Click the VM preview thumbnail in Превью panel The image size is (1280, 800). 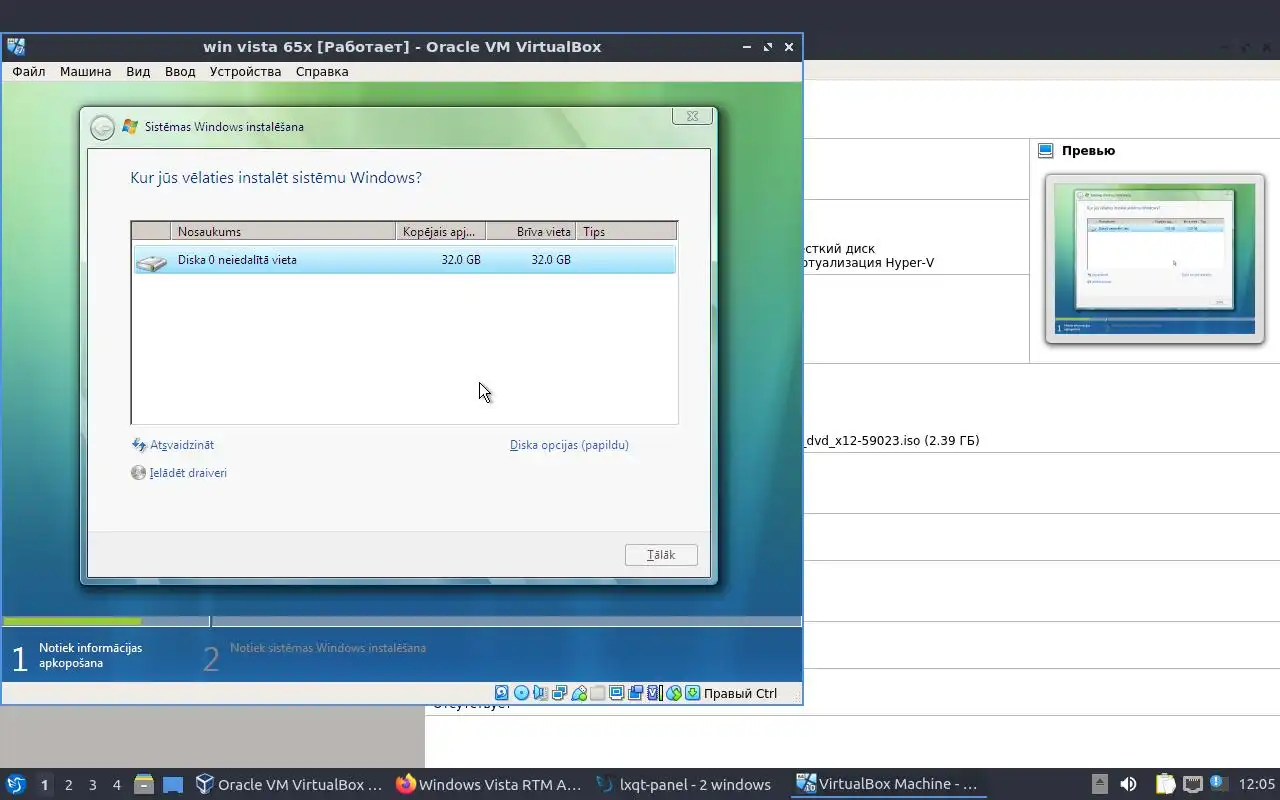[x=1155, y=259]
